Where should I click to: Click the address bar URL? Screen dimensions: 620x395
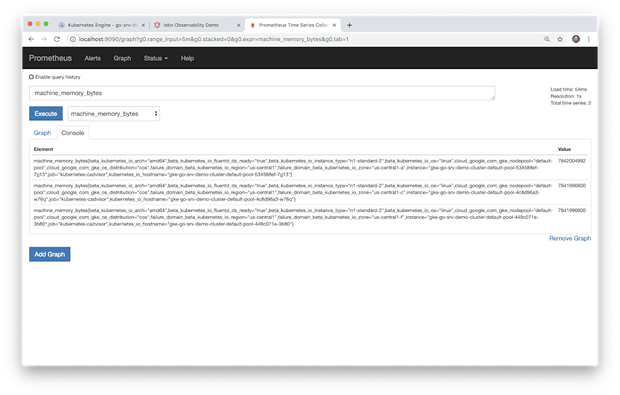(214, 39)
